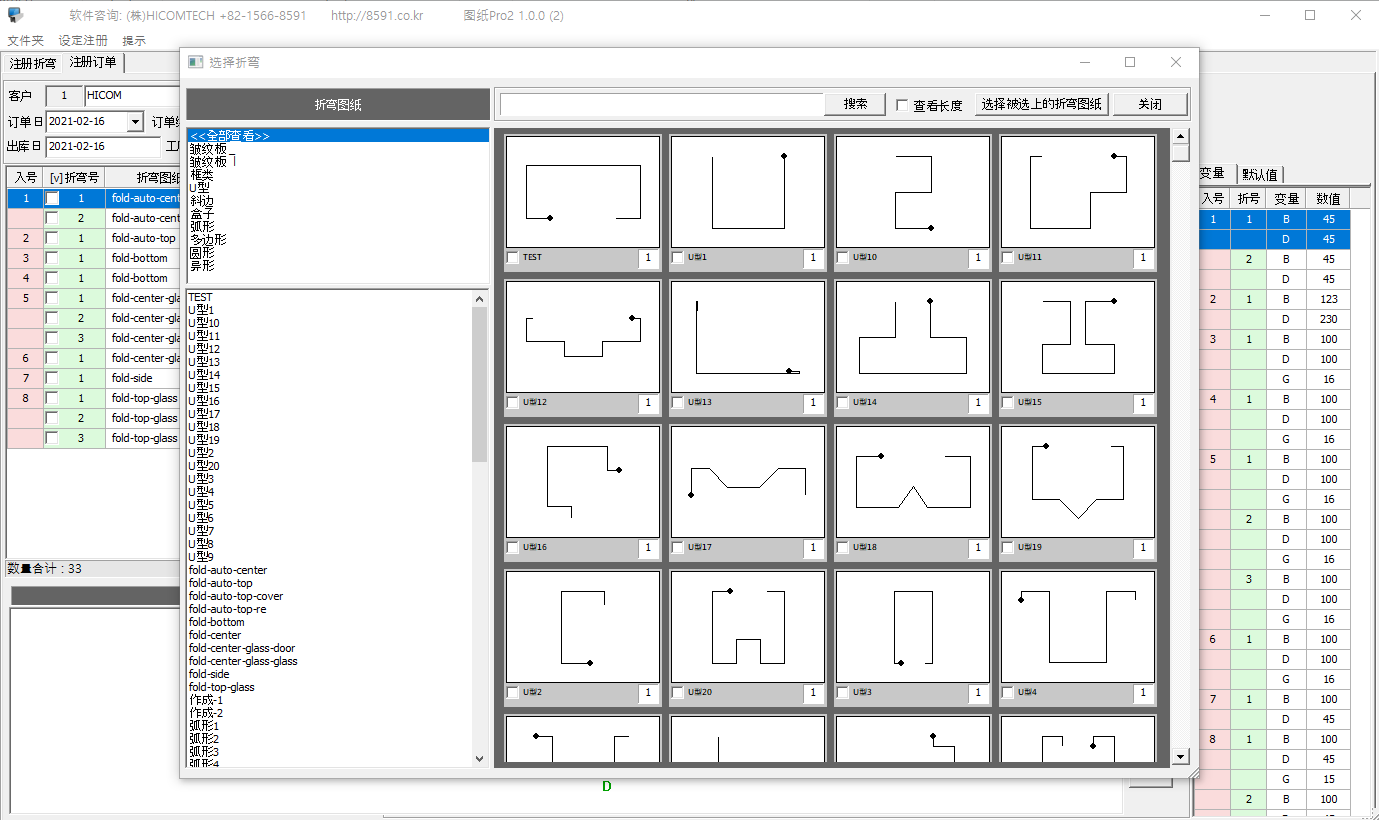Select the U型12 bend profile drawing
This screenshot has width=1379, height=820.
[x=582, y=336]
